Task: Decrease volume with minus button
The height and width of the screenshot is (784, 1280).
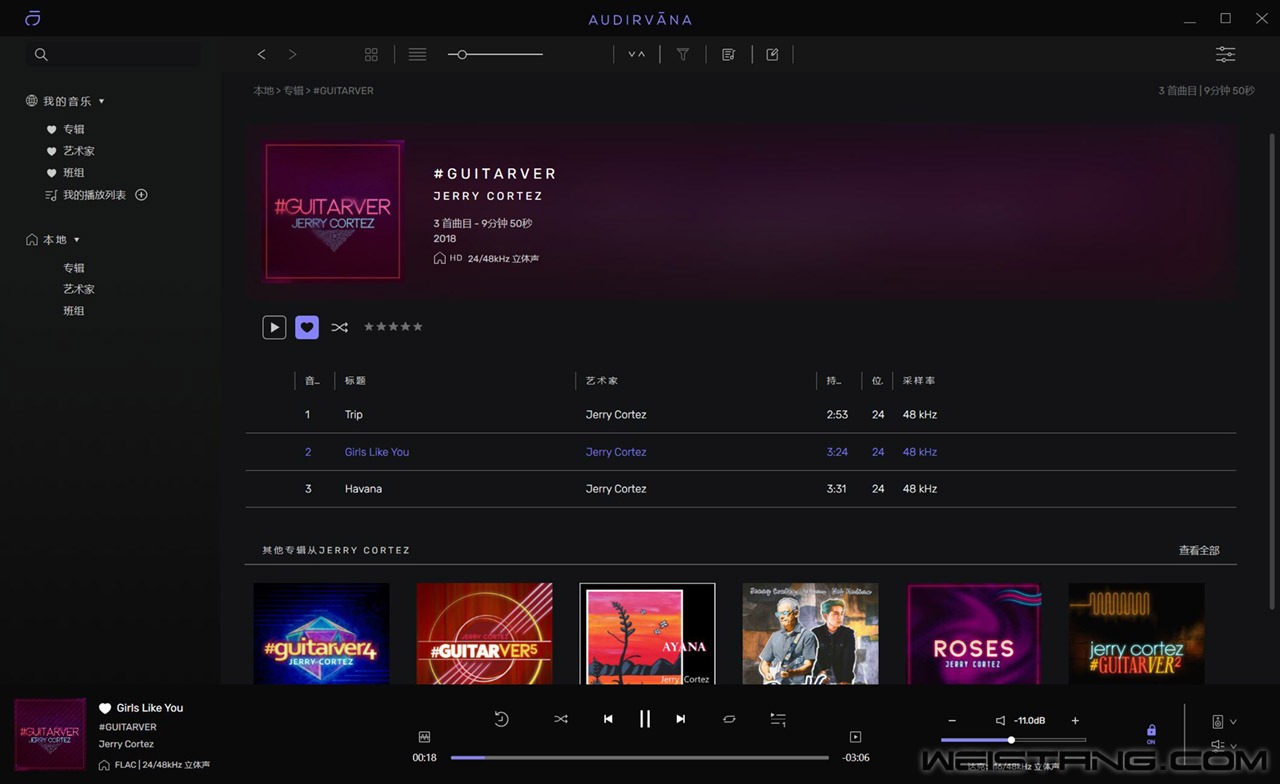Action: (952, 720)
